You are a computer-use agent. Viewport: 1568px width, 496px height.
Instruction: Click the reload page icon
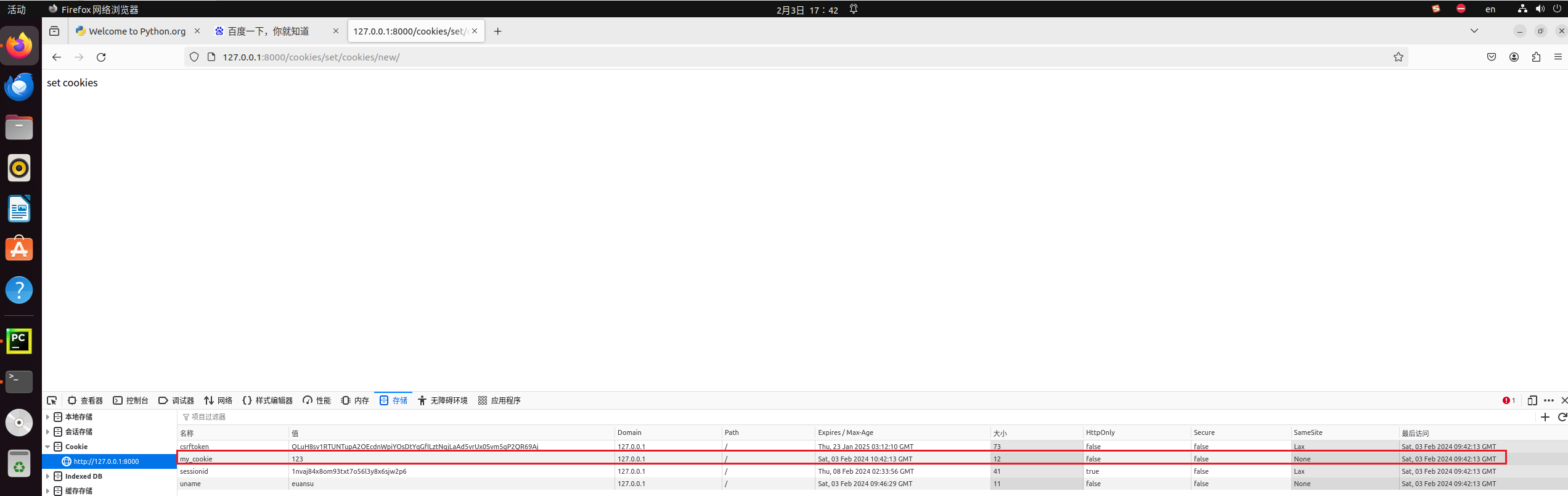point(101,57)
